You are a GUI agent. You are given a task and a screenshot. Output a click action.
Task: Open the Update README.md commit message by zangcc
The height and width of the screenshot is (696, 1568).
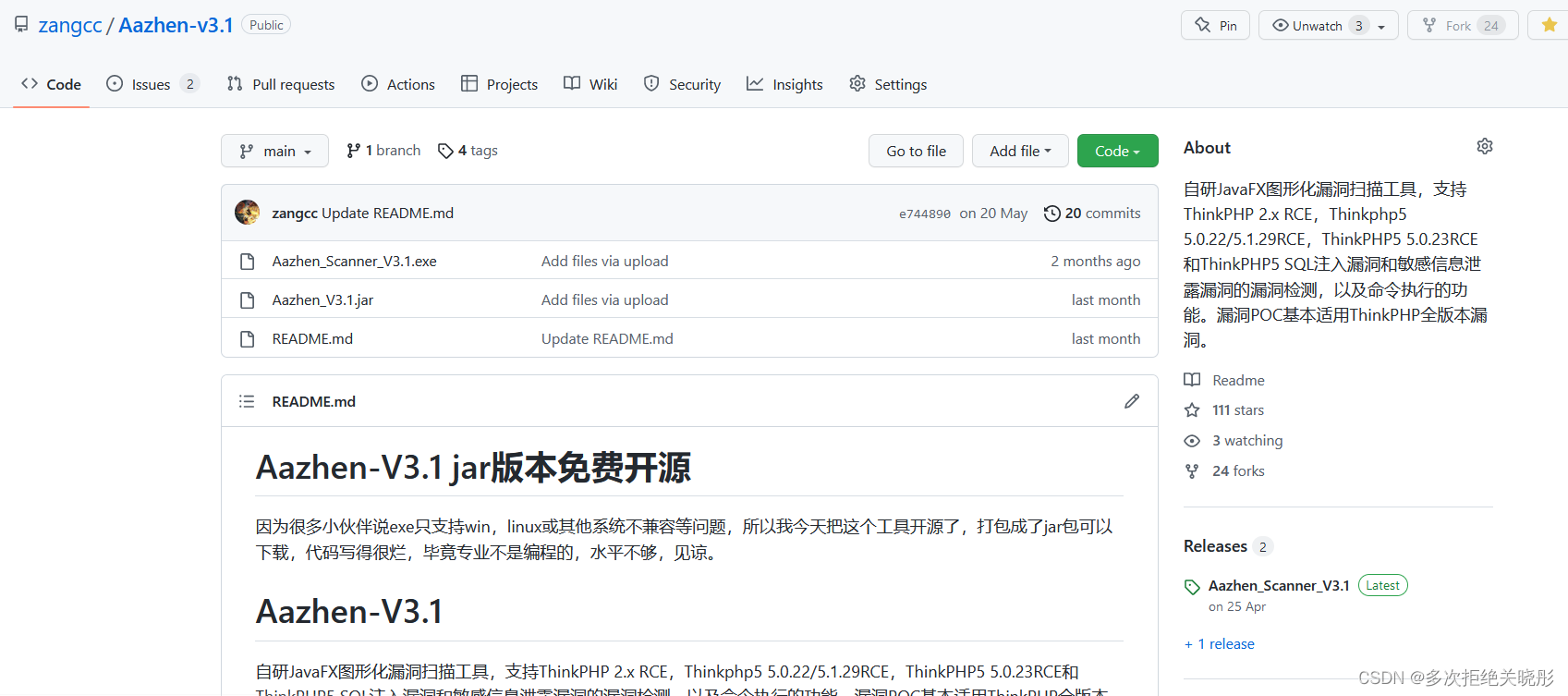[388, 214]
